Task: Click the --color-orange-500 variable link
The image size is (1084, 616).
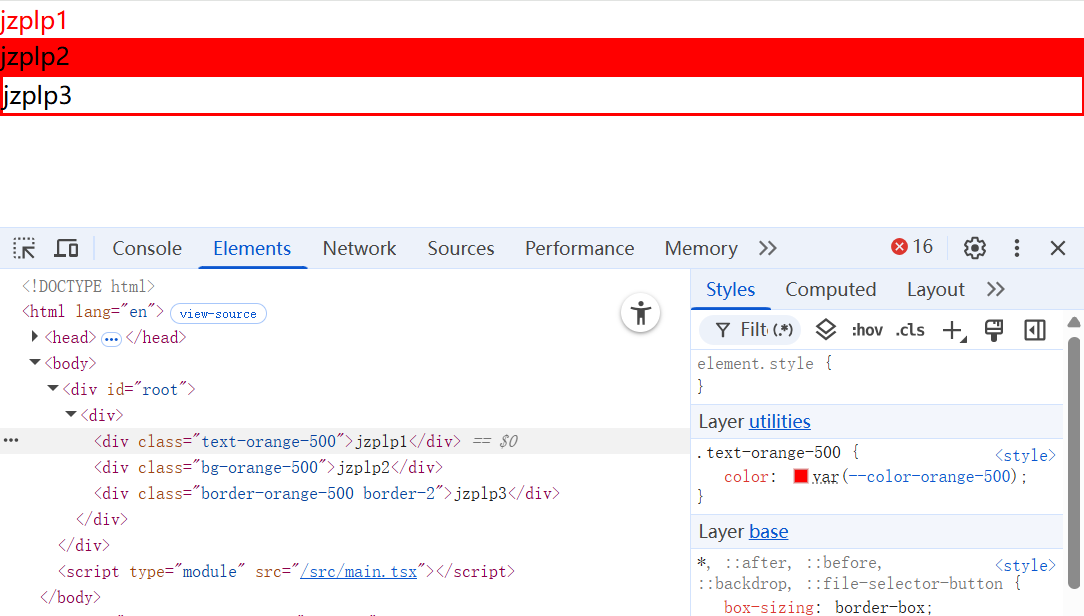Action: tap(931, 476)
